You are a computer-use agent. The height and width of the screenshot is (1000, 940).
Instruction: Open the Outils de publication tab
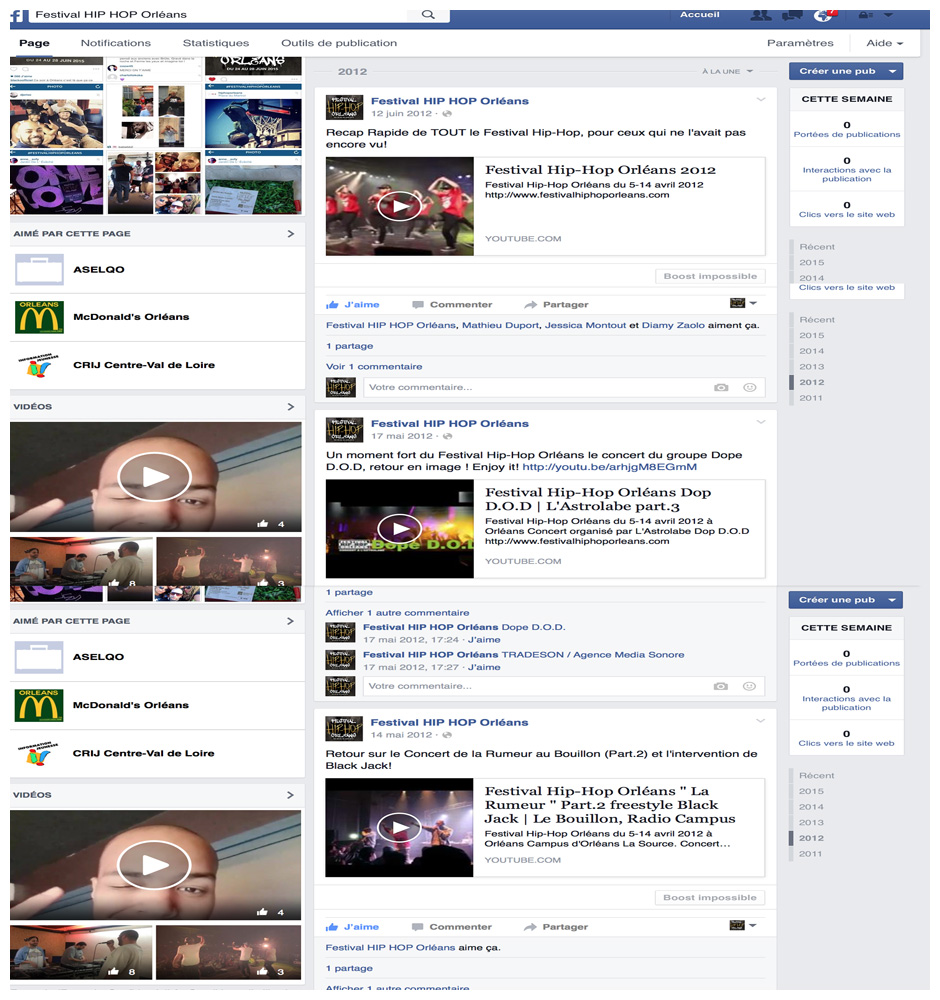pos(339,43)
